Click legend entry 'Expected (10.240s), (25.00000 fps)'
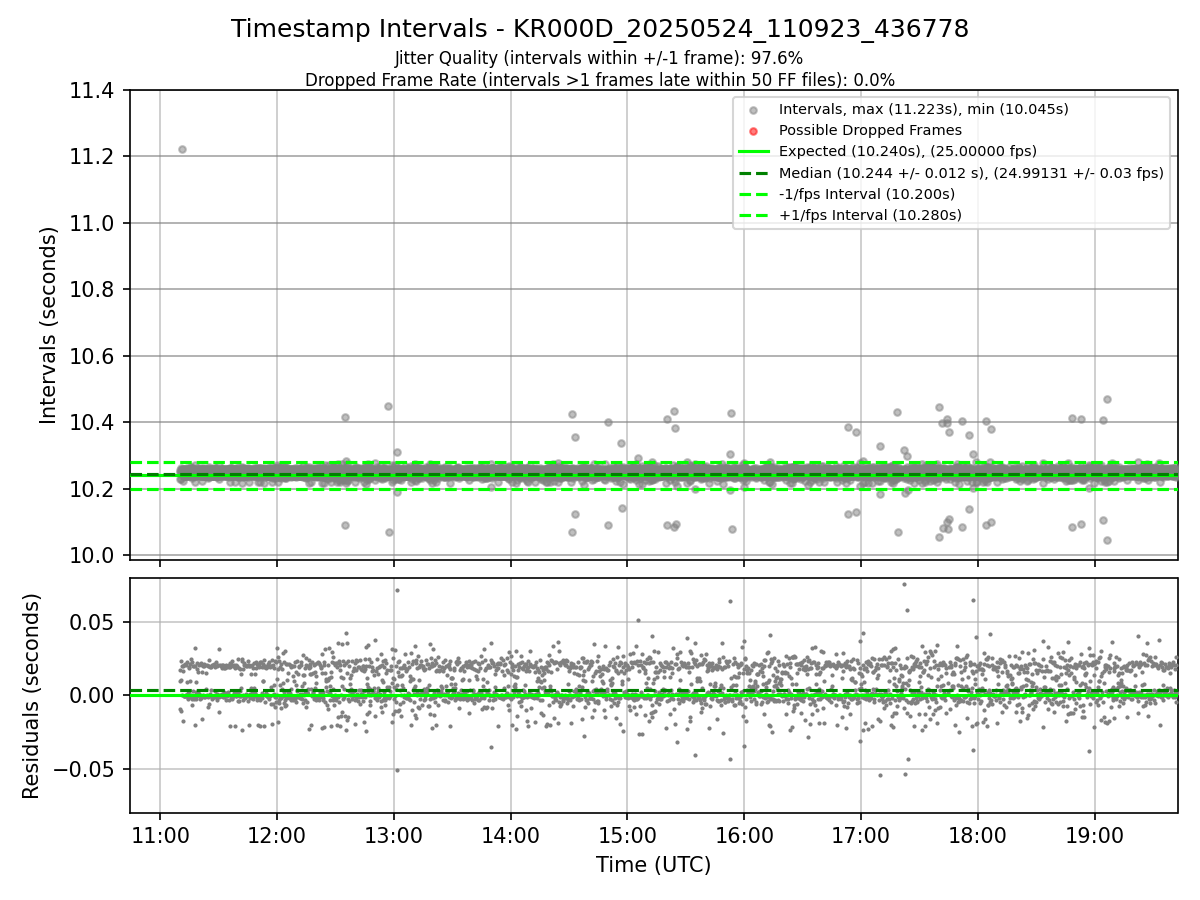This screenshot has height=900, width=1200. 908,151
